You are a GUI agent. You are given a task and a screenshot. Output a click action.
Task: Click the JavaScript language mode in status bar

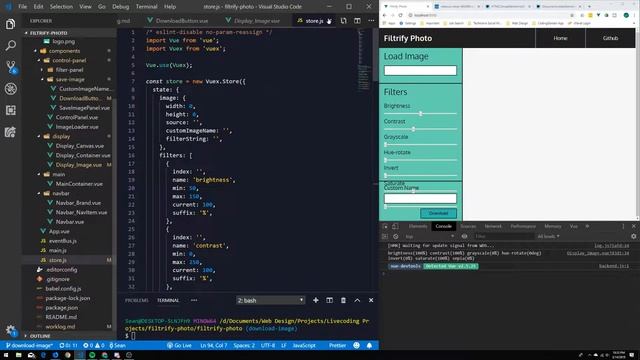304,345
